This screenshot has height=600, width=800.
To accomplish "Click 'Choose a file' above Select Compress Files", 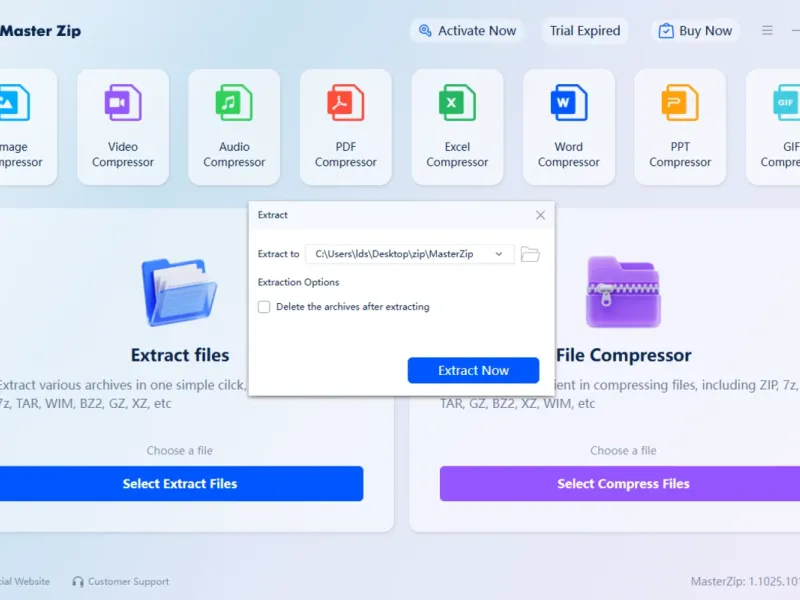I will 623,451.
